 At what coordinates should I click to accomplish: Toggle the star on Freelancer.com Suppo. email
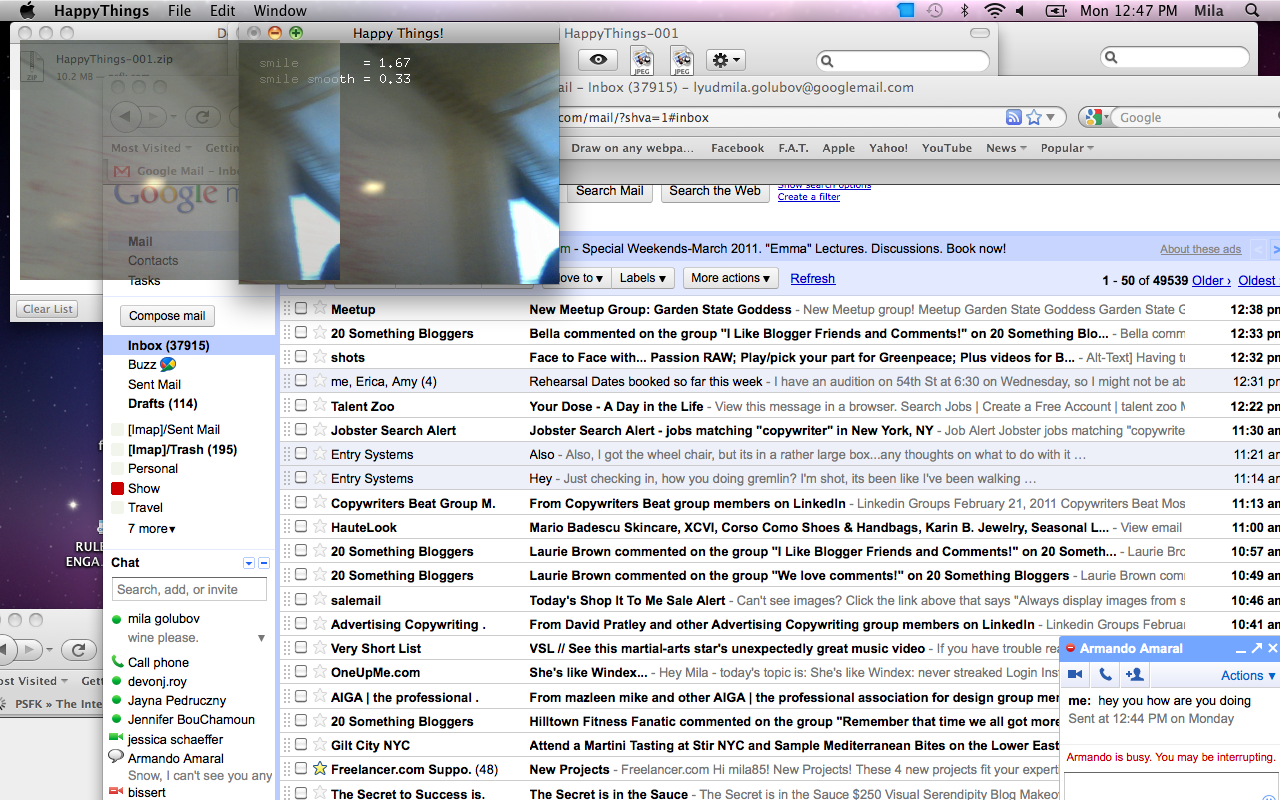320,769
